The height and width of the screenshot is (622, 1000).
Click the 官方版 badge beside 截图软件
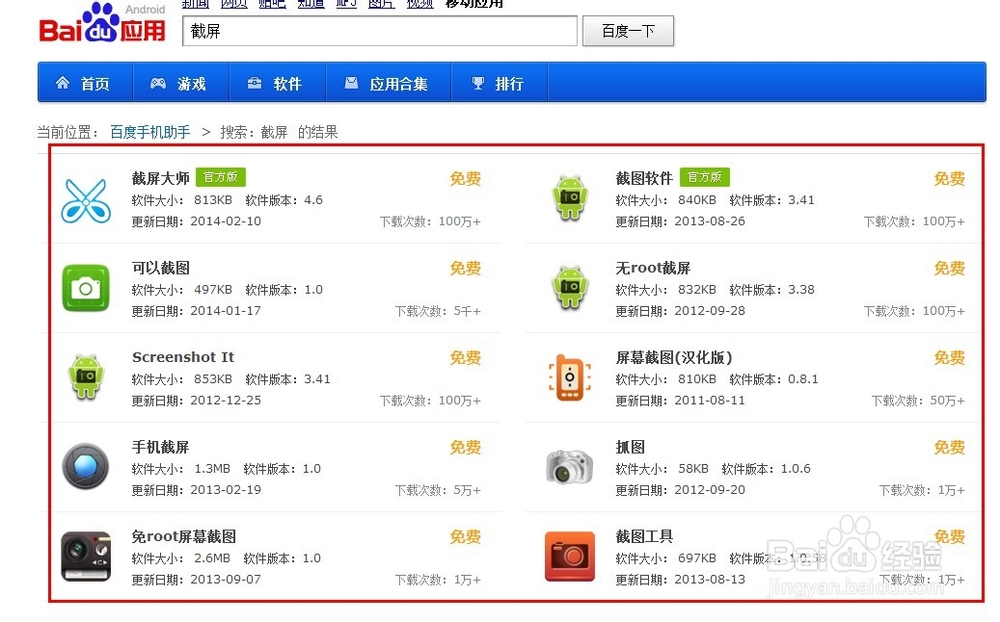click(705, 177)
